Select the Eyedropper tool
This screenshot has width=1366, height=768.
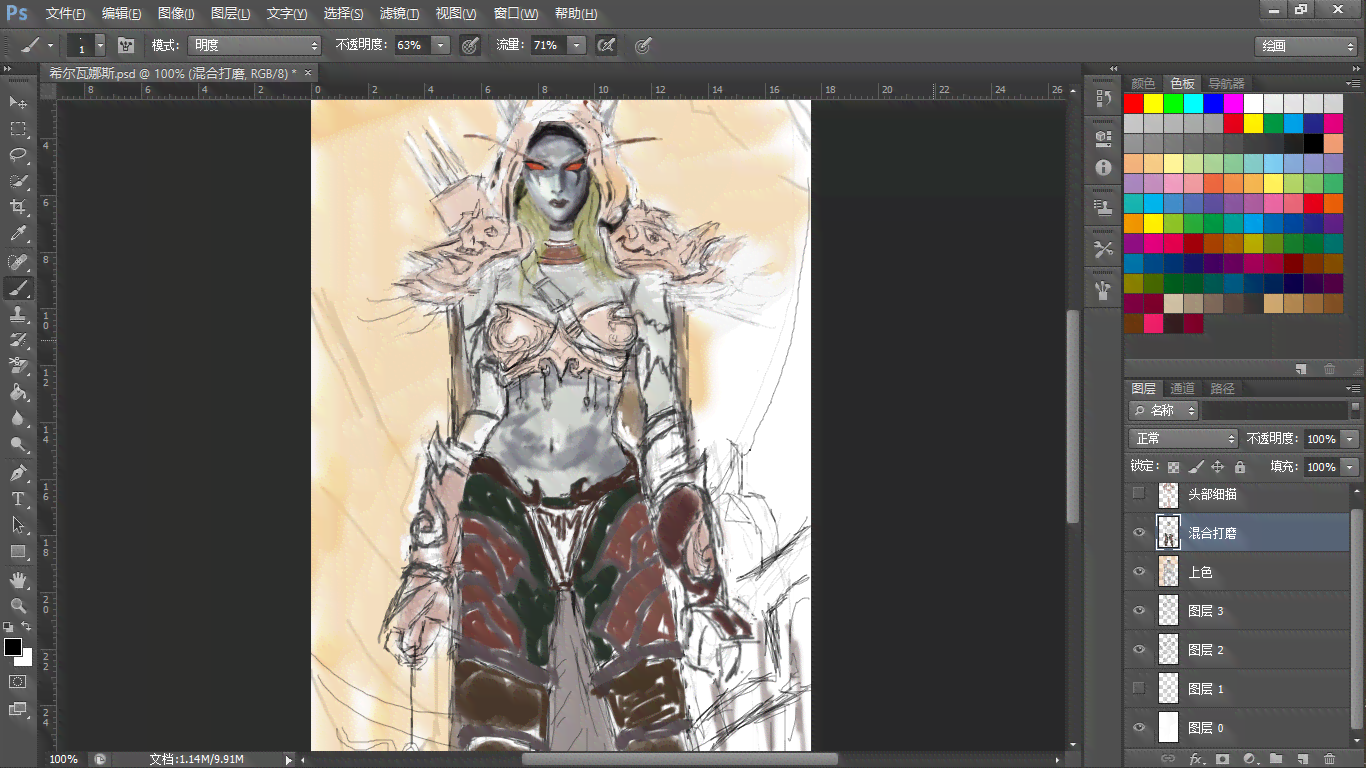tap(18, 234)
